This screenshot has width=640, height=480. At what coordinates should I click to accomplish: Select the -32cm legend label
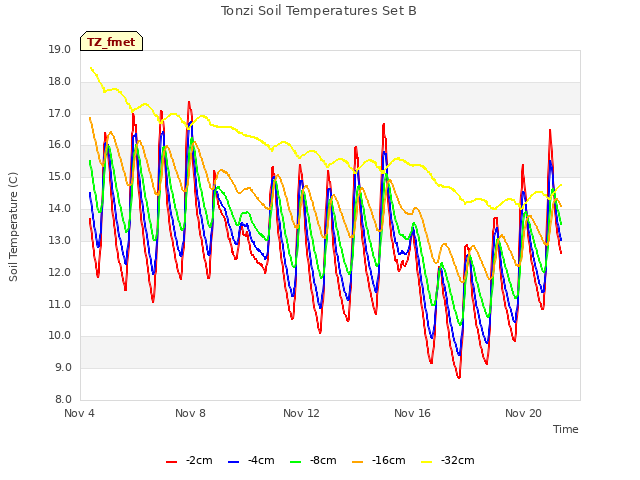coord(458,460)
